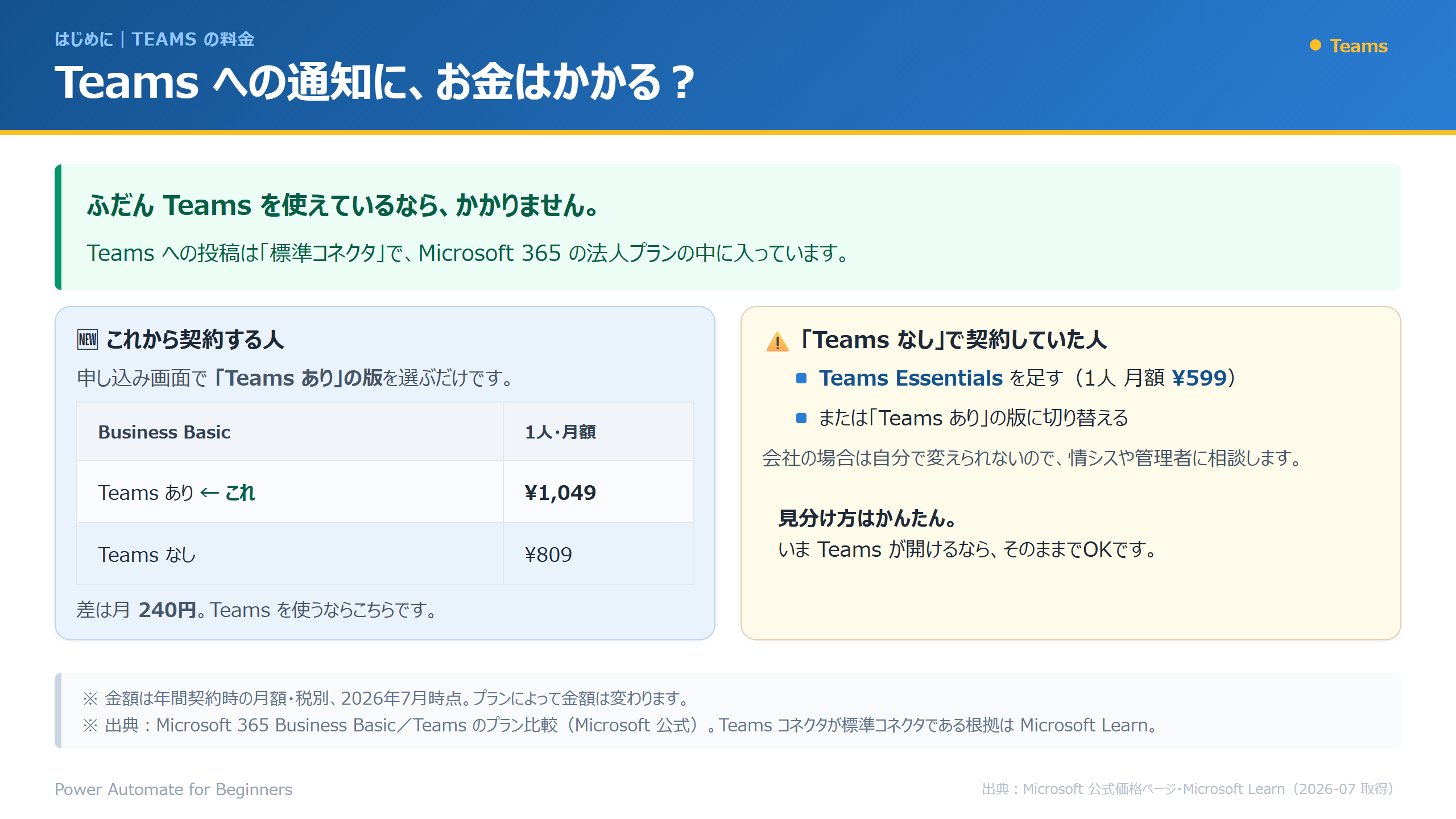Viewport: 1456px width, 819px height.
Task: Click the breadcrumb 'はじめに｜TEAMS の料金'
Action: [x=154, y=39]
